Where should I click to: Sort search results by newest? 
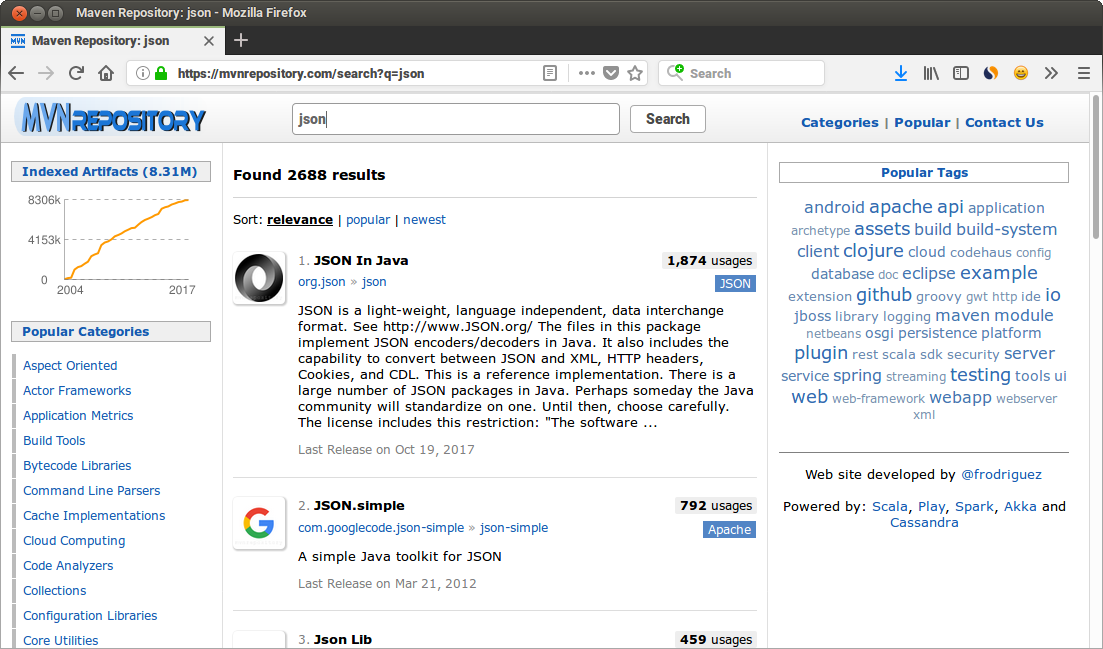click(424, 219)
